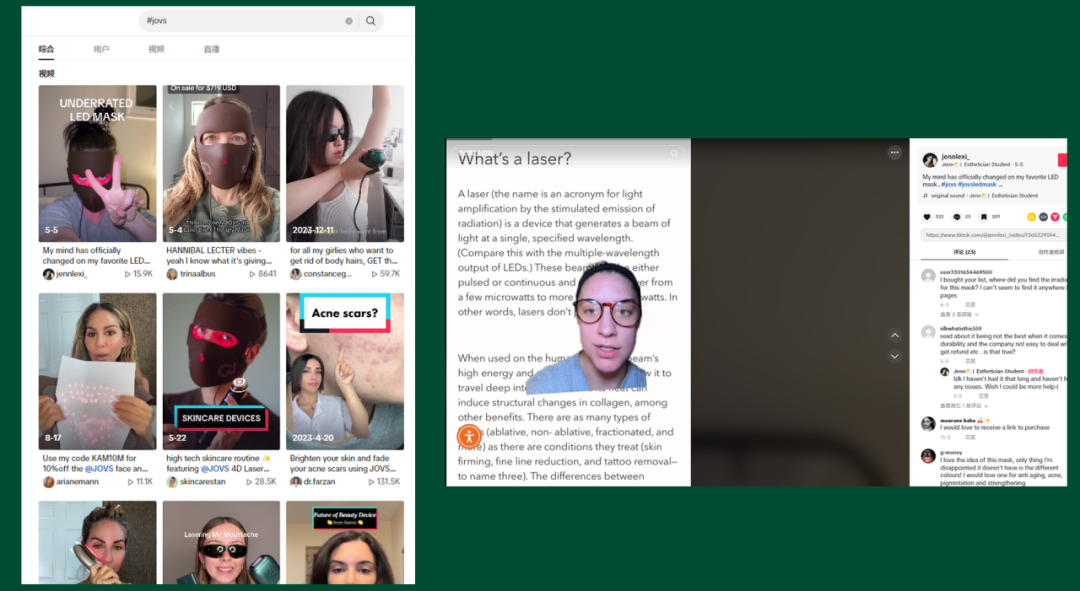Screen dimensions: 1080x591
Task: Select the 评论 (23) comments tab
Action: (964, 252)
